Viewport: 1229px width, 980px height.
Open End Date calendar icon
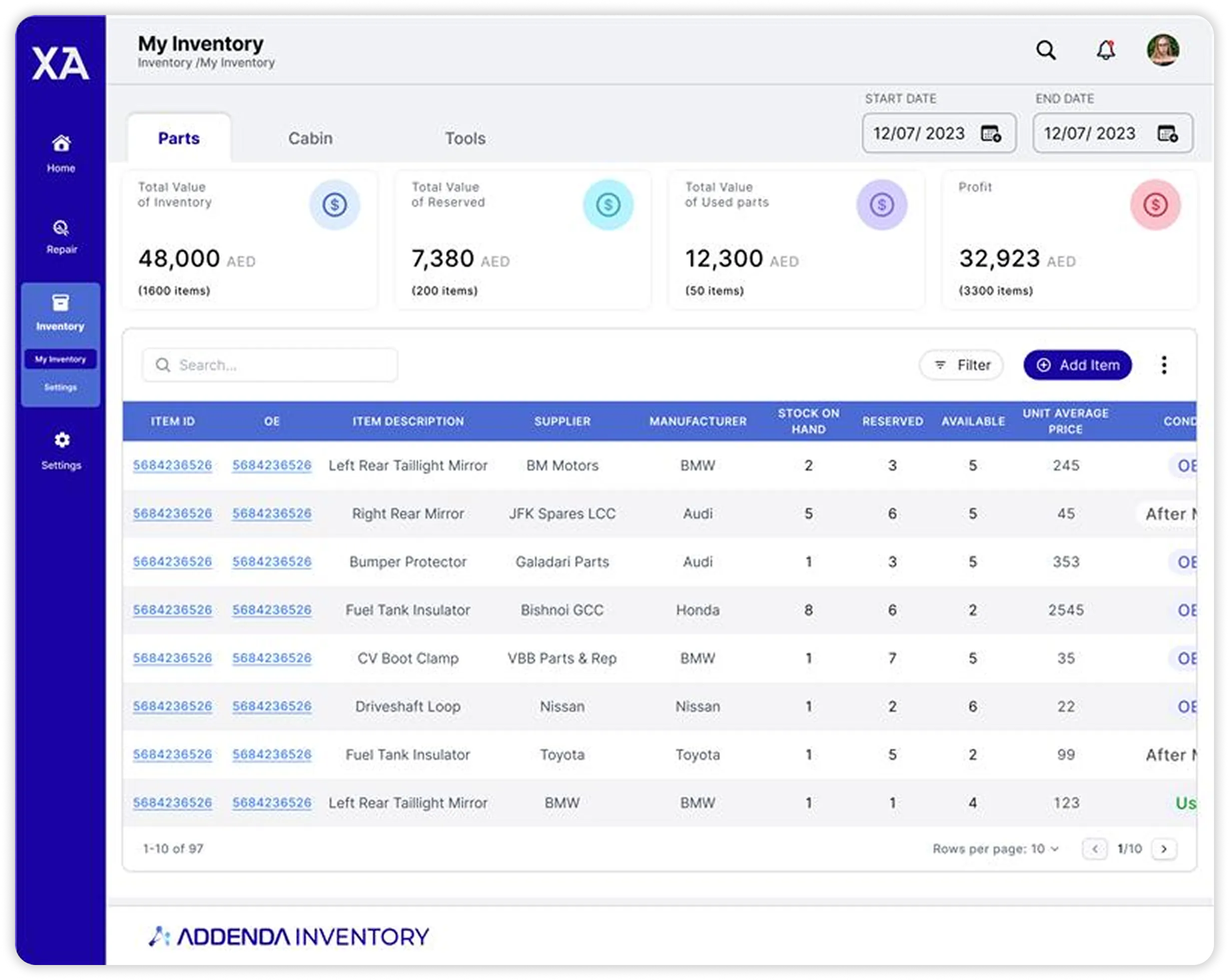(x=1167, y=134)
